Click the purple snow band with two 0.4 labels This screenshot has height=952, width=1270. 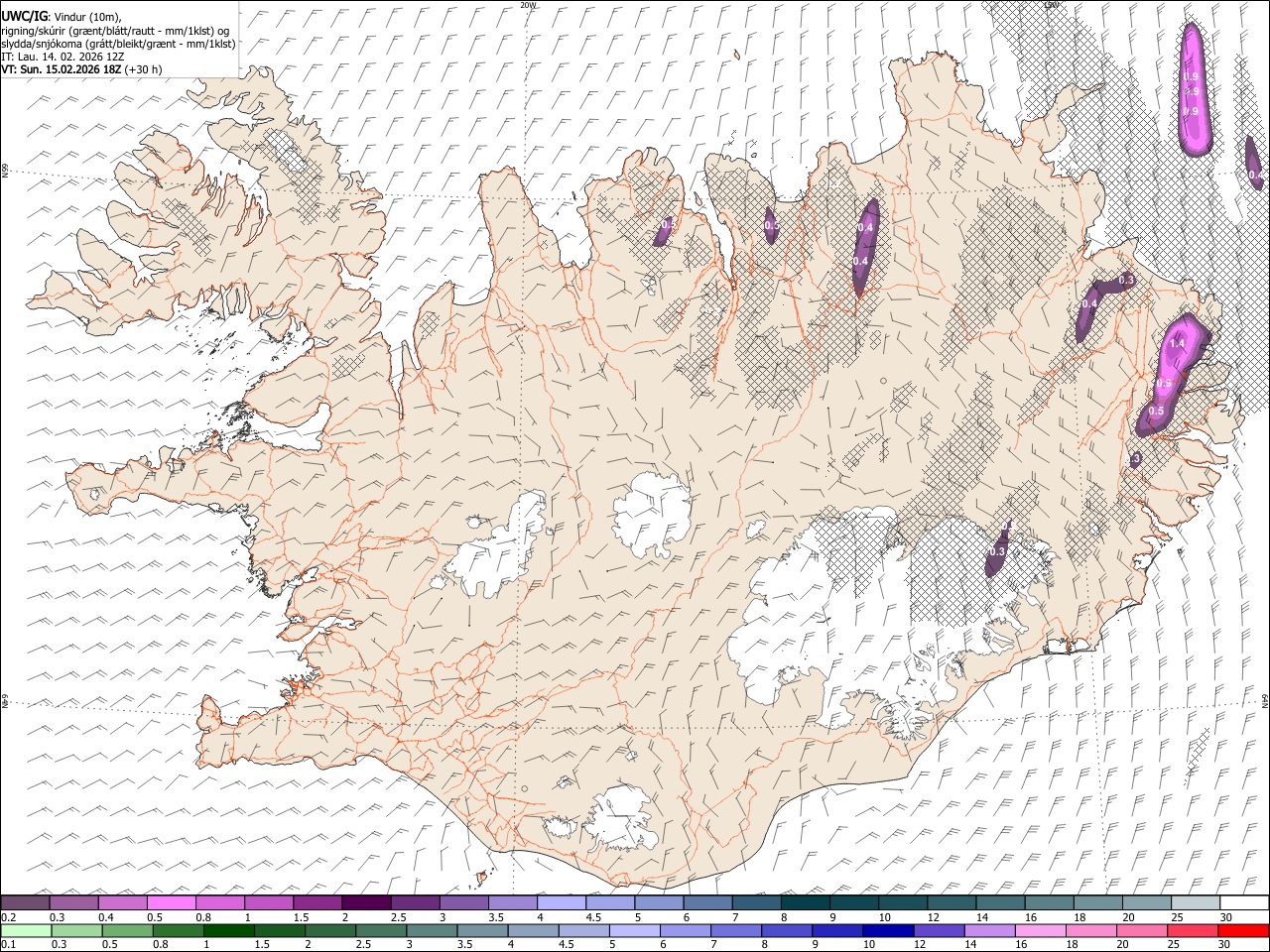click(865, 246)
